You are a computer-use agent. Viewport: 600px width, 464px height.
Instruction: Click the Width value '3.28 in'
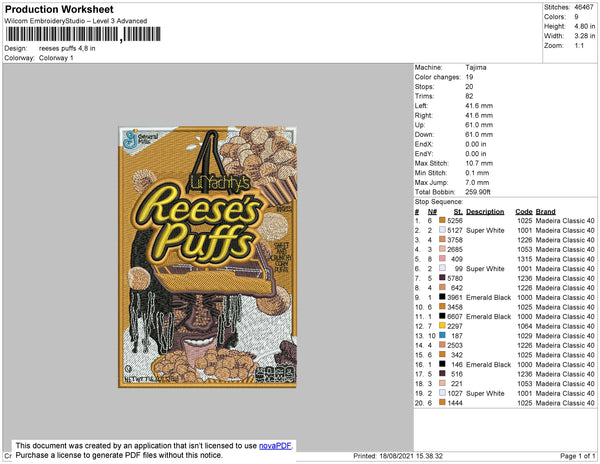(x=585, y=36)
